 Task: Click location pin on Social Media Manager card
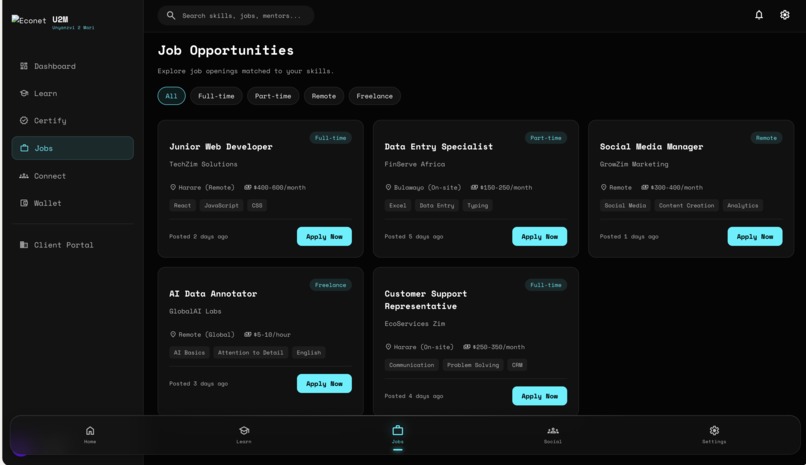pos(603,188)
